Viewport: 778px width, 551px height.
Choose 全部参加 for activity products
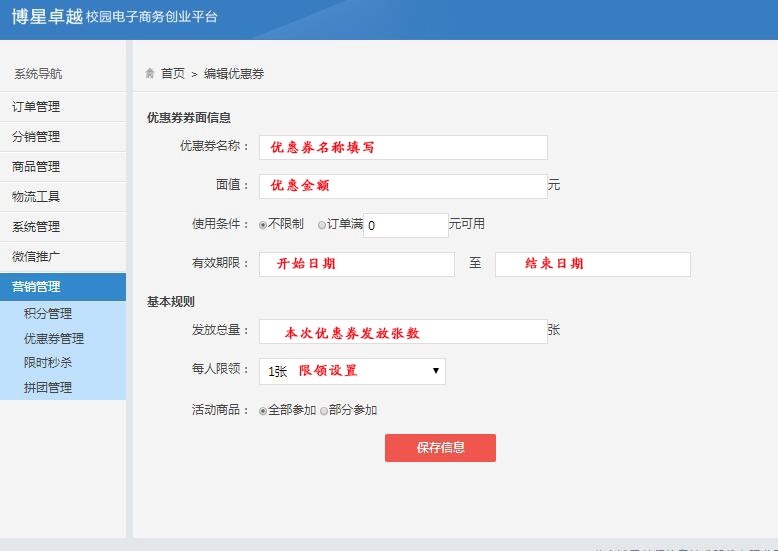[263, 410]
